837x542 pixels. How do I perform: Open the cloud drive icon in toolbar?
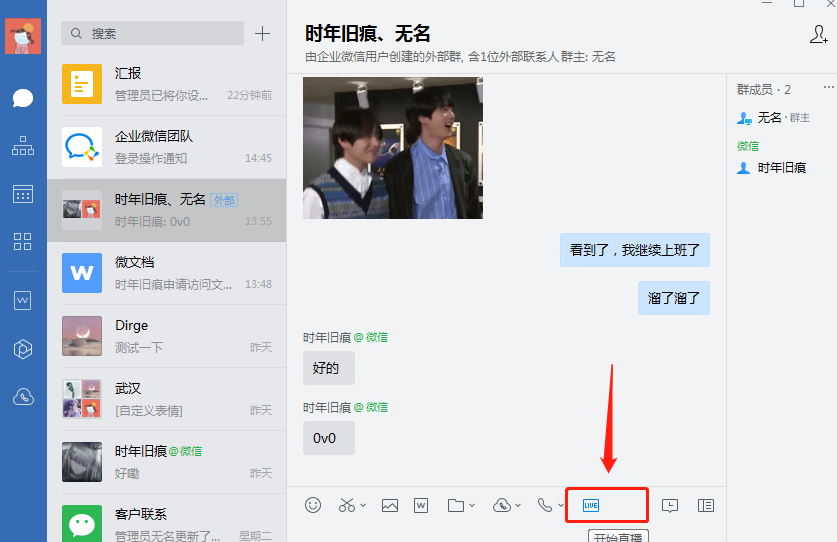click(502, 505)
